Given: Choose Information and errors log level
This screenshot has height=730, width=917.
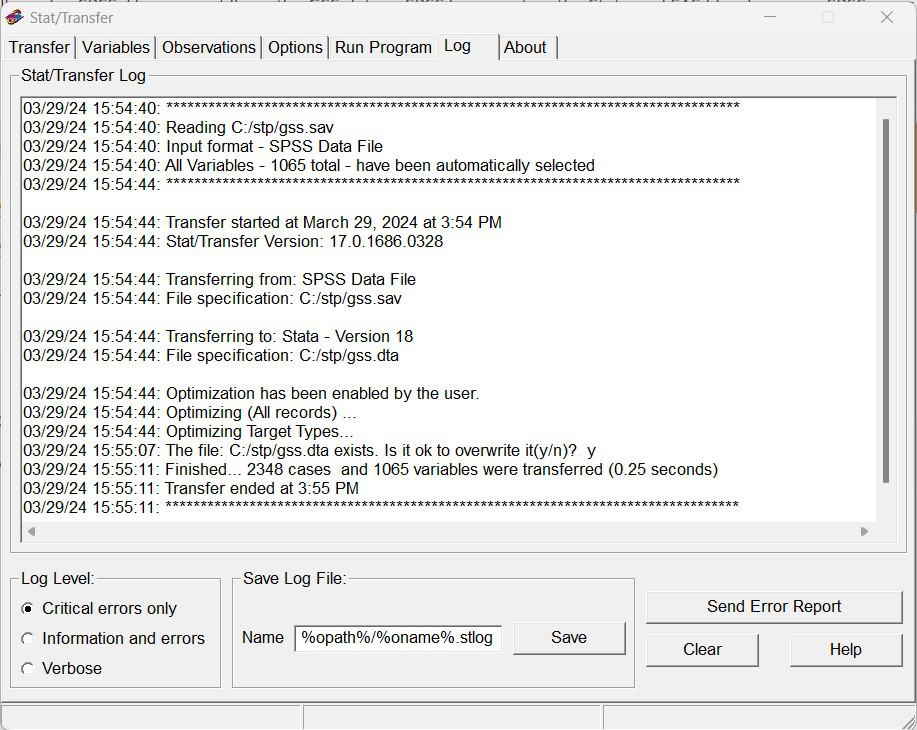Looking at the screenshot, I should (113, 638).
